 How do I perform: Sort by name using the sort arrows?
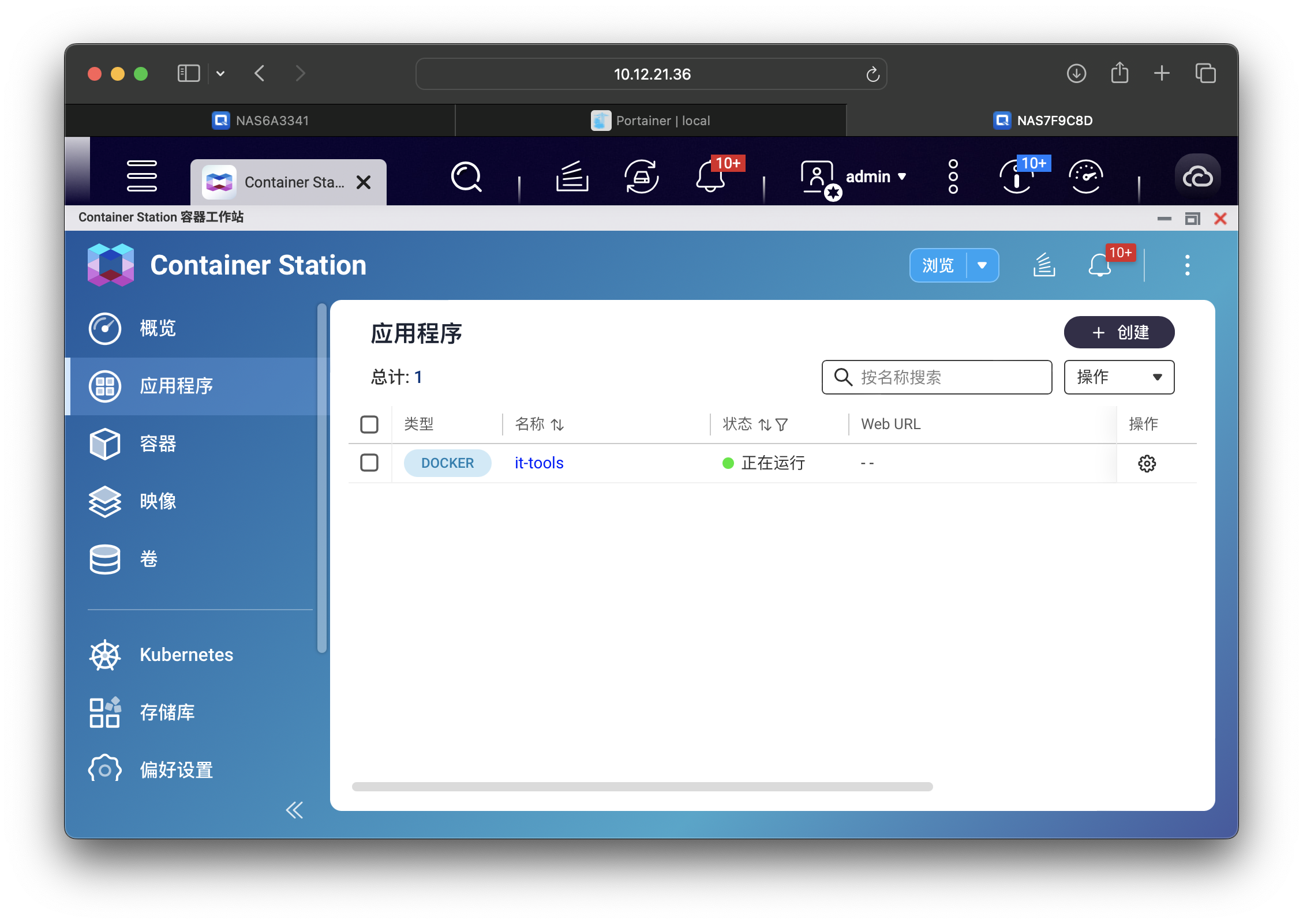pos(557,425)
